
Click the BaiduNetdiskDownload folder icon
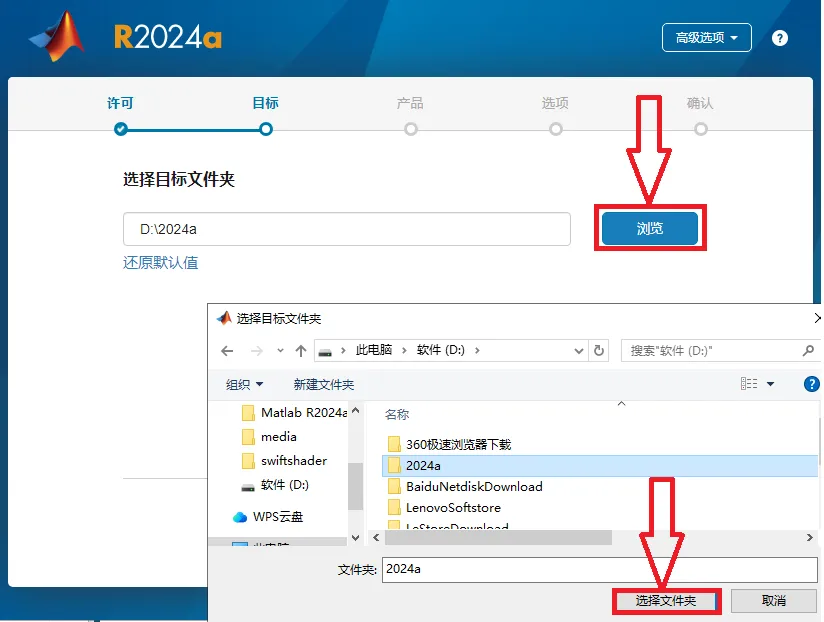(394, 486)
